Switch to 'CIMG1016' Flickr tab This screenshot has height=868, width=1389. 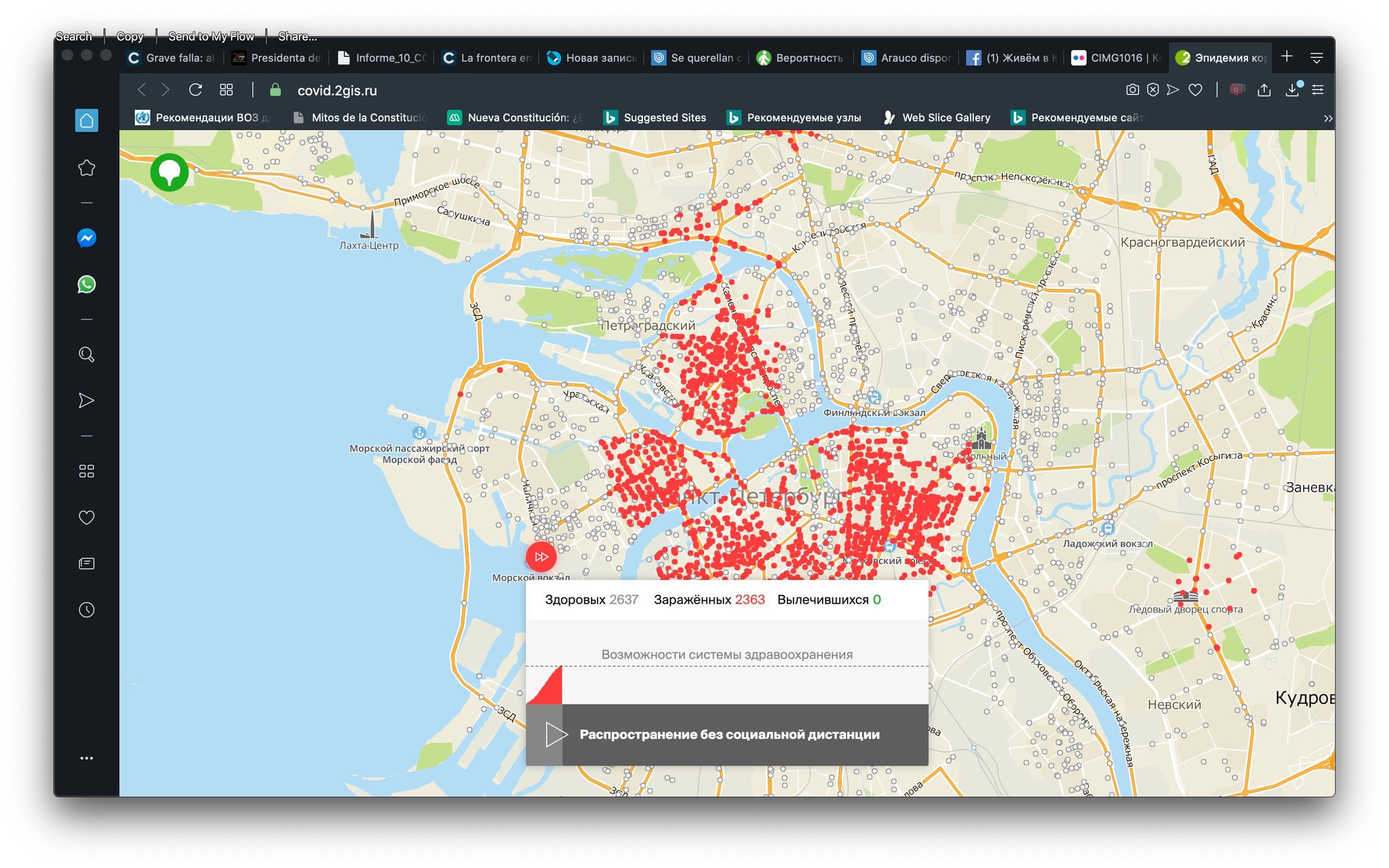[x=1118, y=58]
